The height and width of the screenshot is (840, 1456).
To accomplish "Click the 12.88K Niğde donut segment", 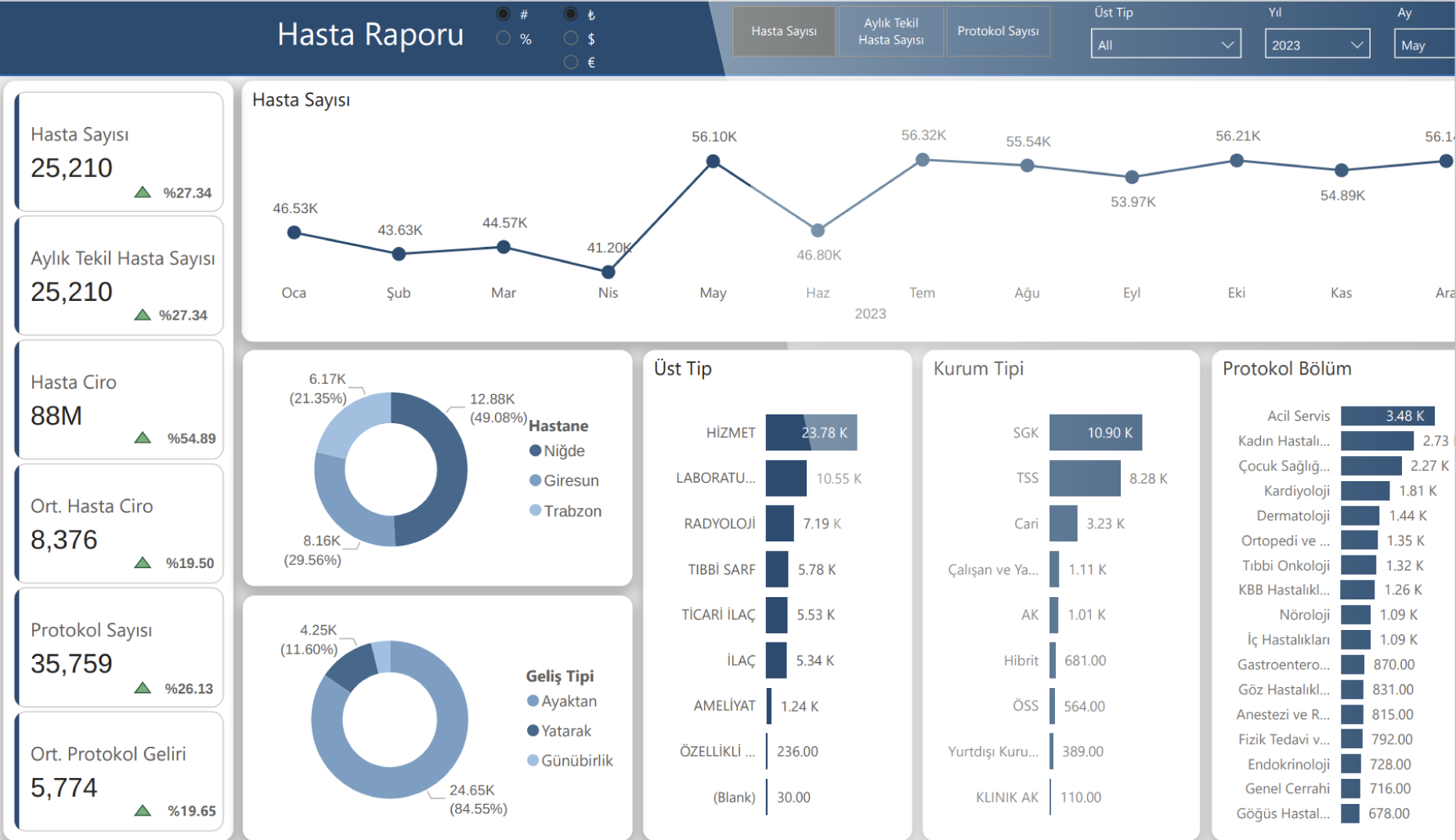I will pos(448,470).
